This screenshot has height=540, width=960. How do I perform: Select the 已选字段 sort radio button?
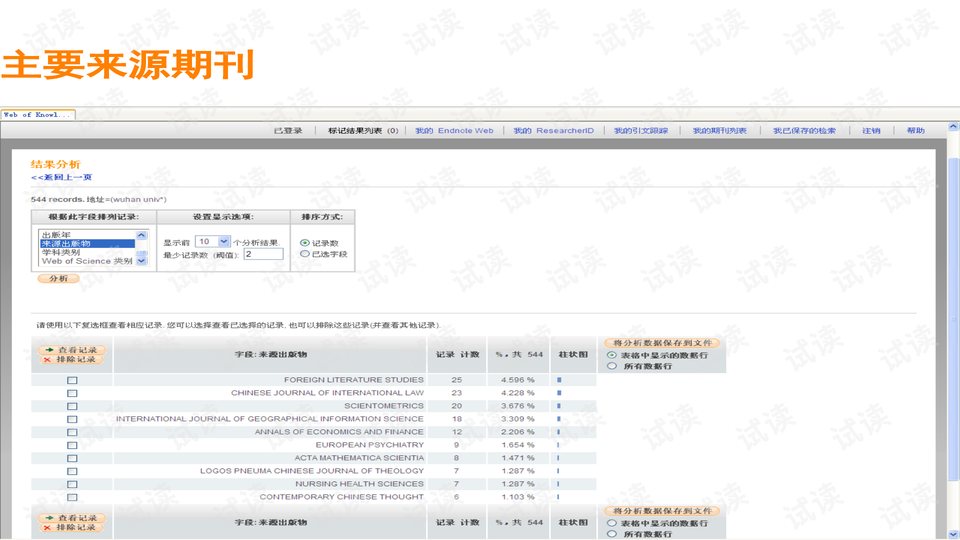tap(304, 253)
